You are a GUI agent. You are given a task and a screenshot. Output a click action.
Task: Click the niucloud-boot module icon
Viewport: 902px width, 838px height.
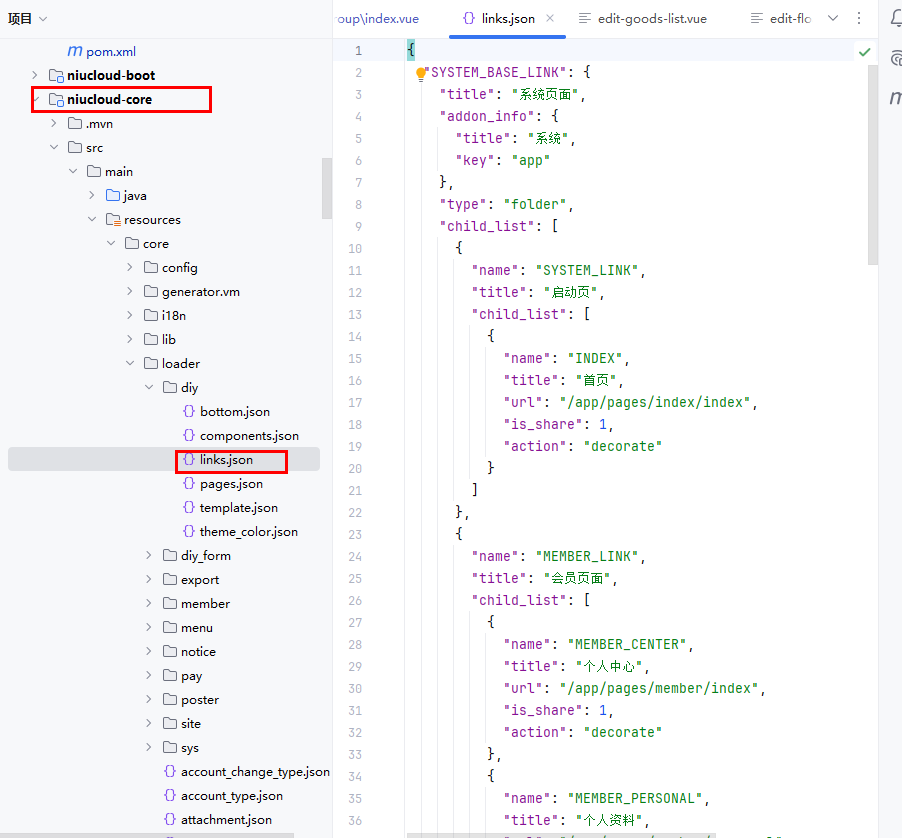pyautogui.click(x=55, y=76)
